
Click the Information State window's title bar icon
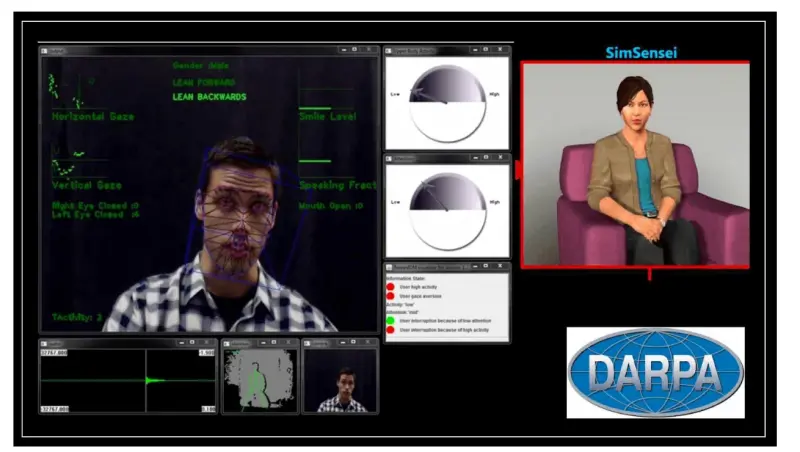tap(389, 267)
